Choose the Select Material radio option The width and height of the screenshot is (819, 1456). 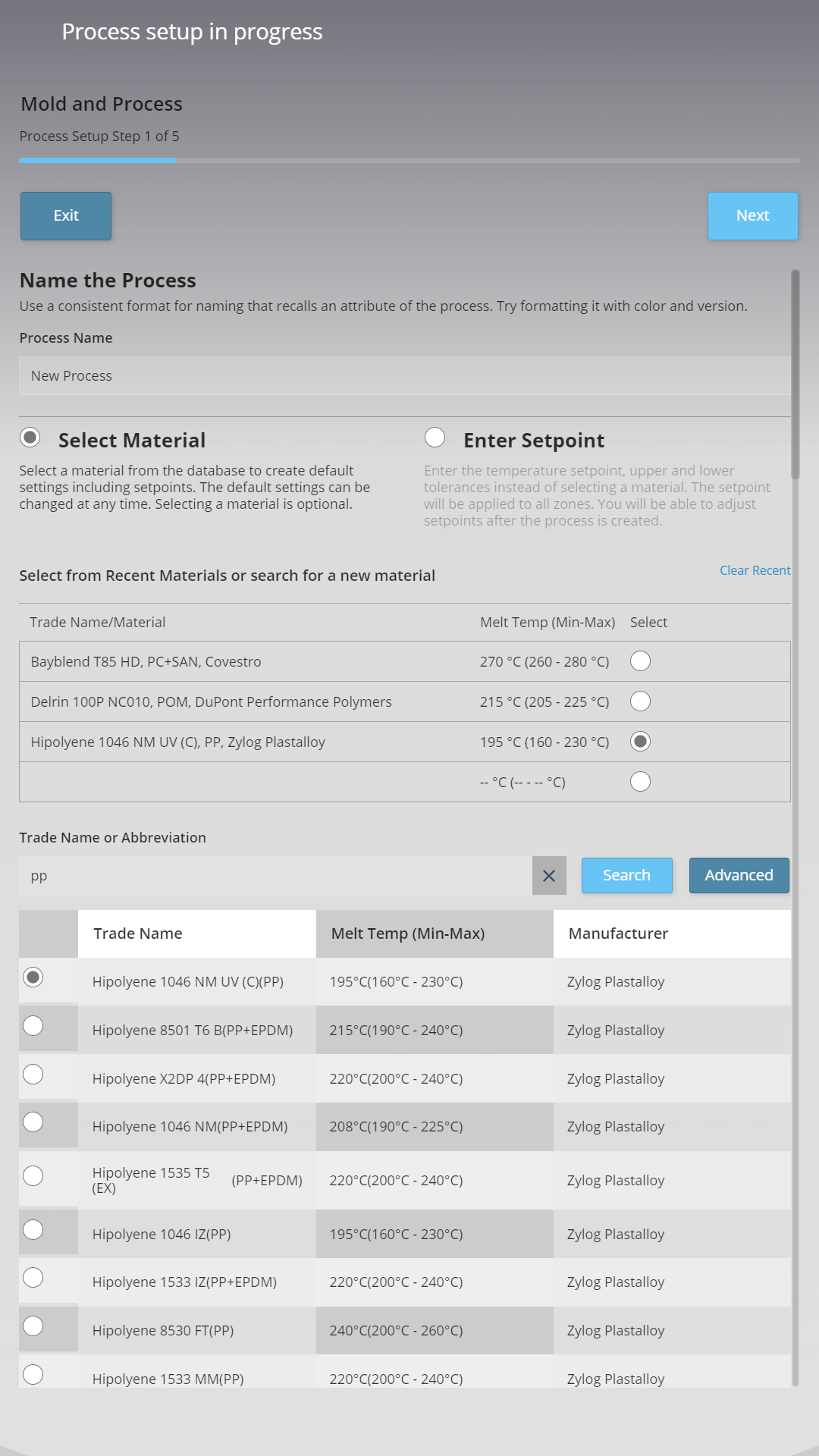coord(30,438)
